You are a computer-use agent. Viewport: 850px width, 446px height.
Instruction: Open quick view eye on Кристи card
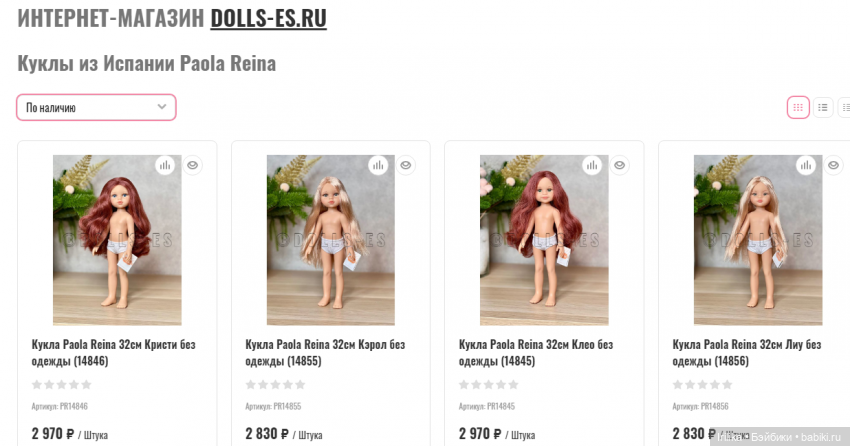click(192, 165)
